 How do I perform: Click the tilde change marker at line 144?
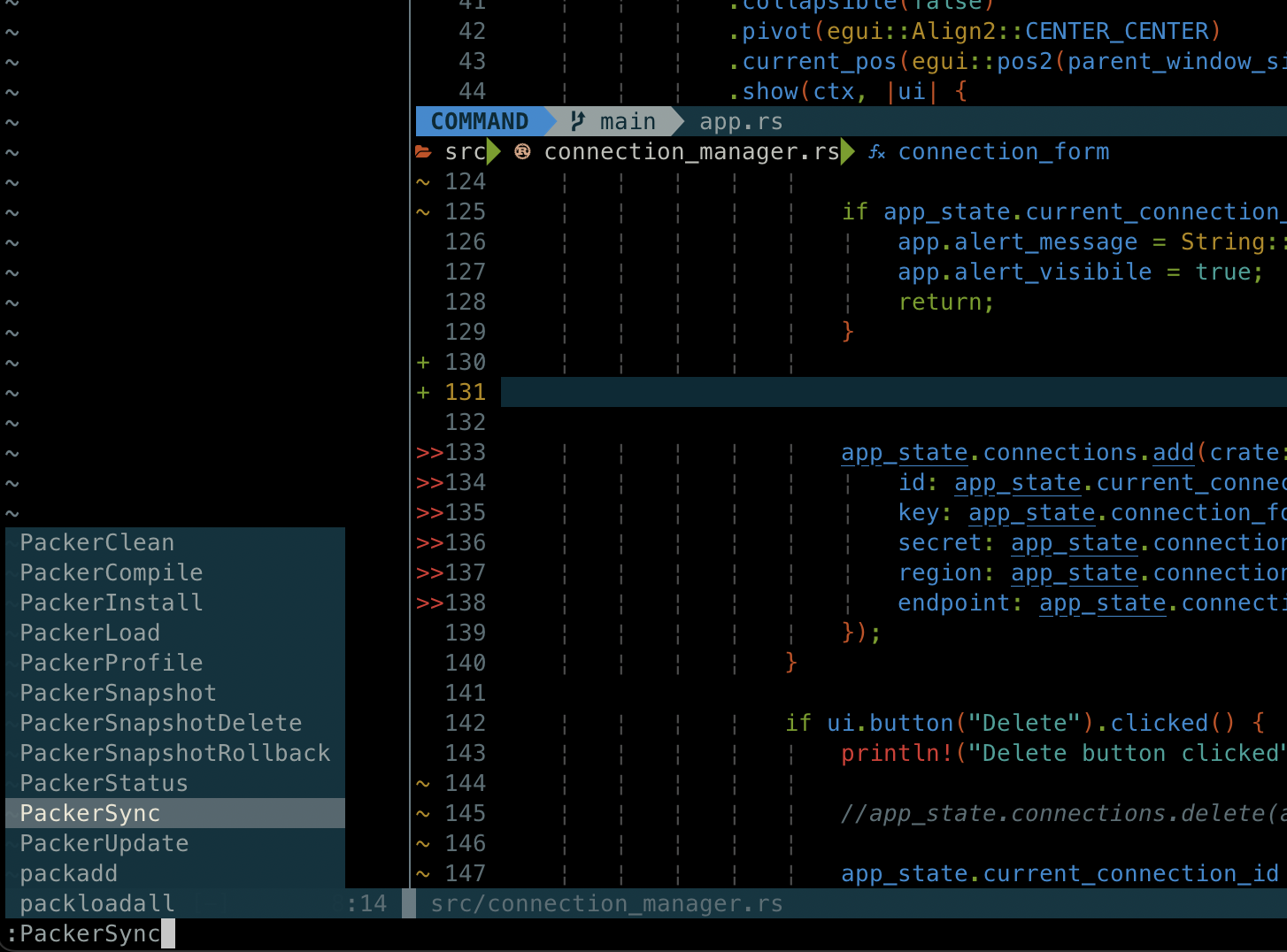[x=422, y=783]
